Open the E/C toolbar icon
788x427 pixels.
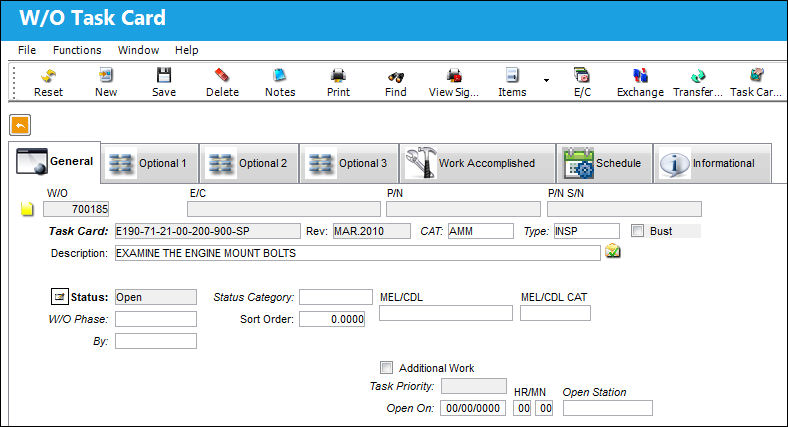tap(582, 76)
